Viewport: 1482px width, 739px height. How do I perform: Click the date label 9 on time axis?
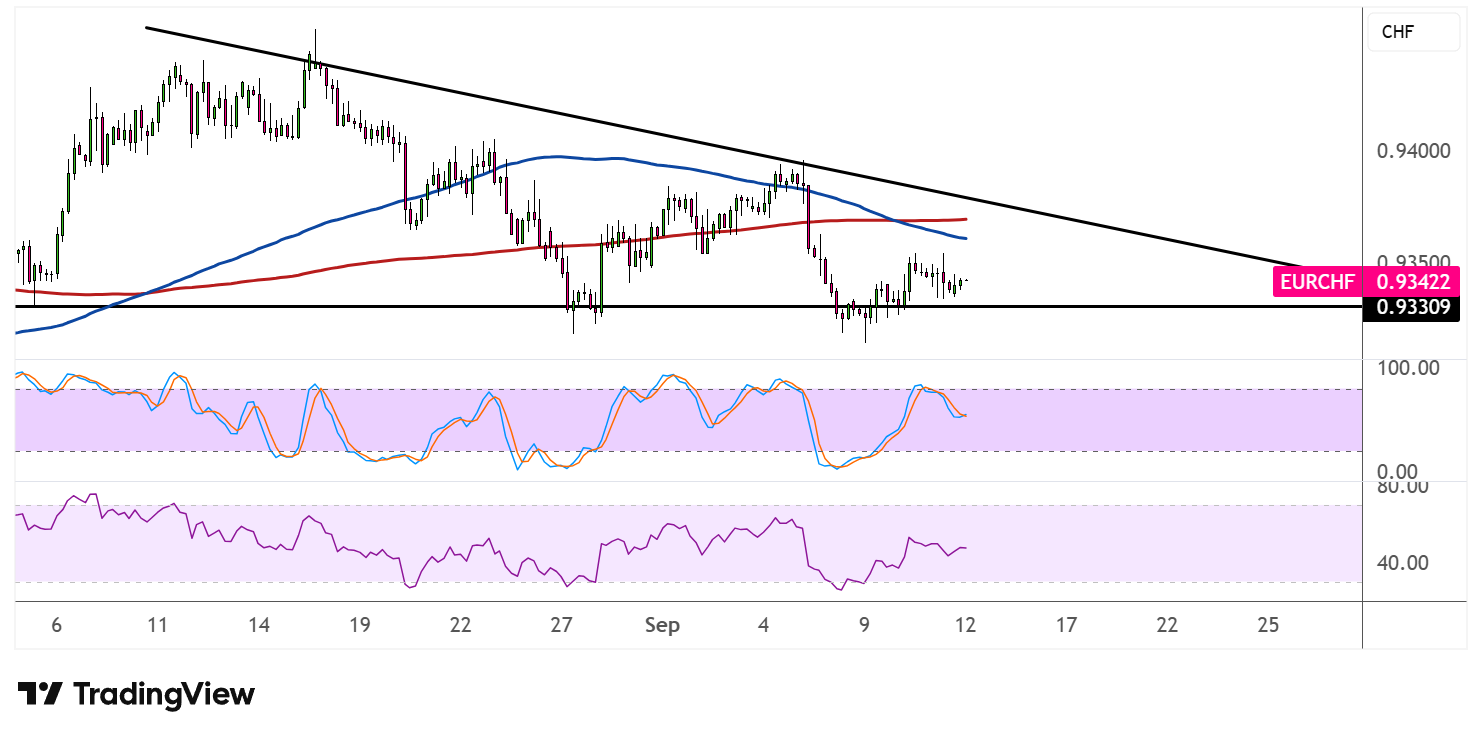(x=864, y=626)
